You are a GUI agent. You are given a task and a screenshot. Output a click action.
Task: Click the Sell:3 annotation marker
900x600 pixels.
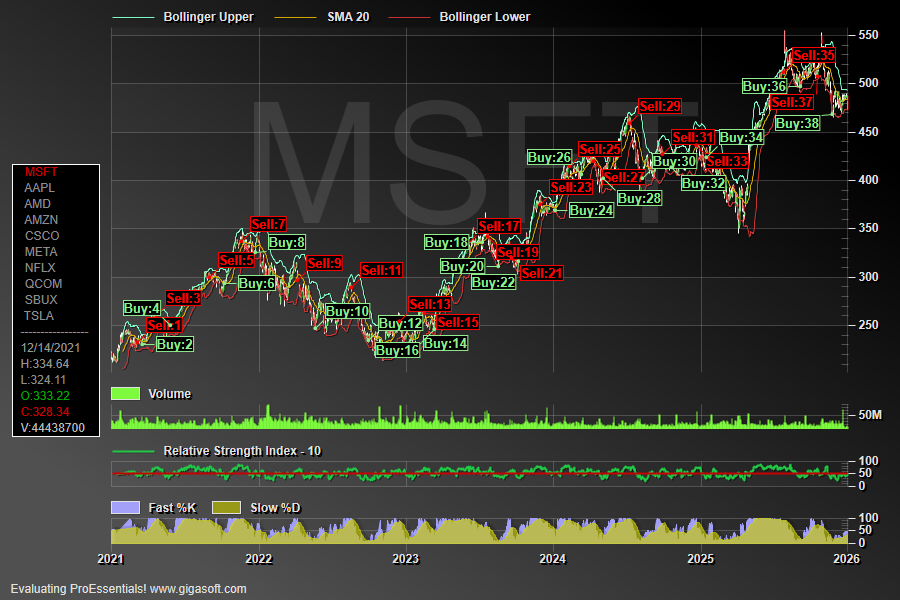pyautogui.click(x=184, y=298)
